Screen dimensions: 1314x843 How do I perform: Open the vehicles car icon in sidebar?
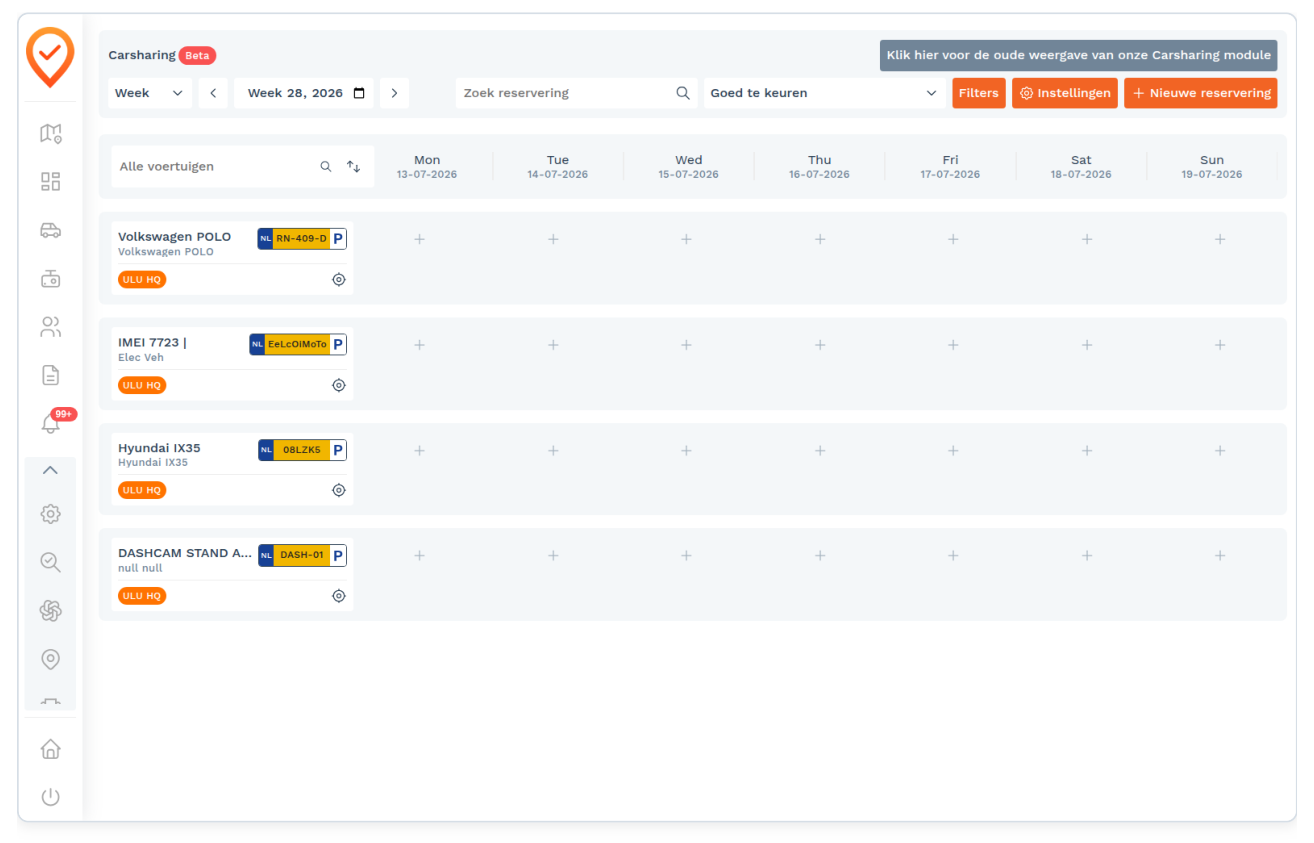tap(50, 230)
